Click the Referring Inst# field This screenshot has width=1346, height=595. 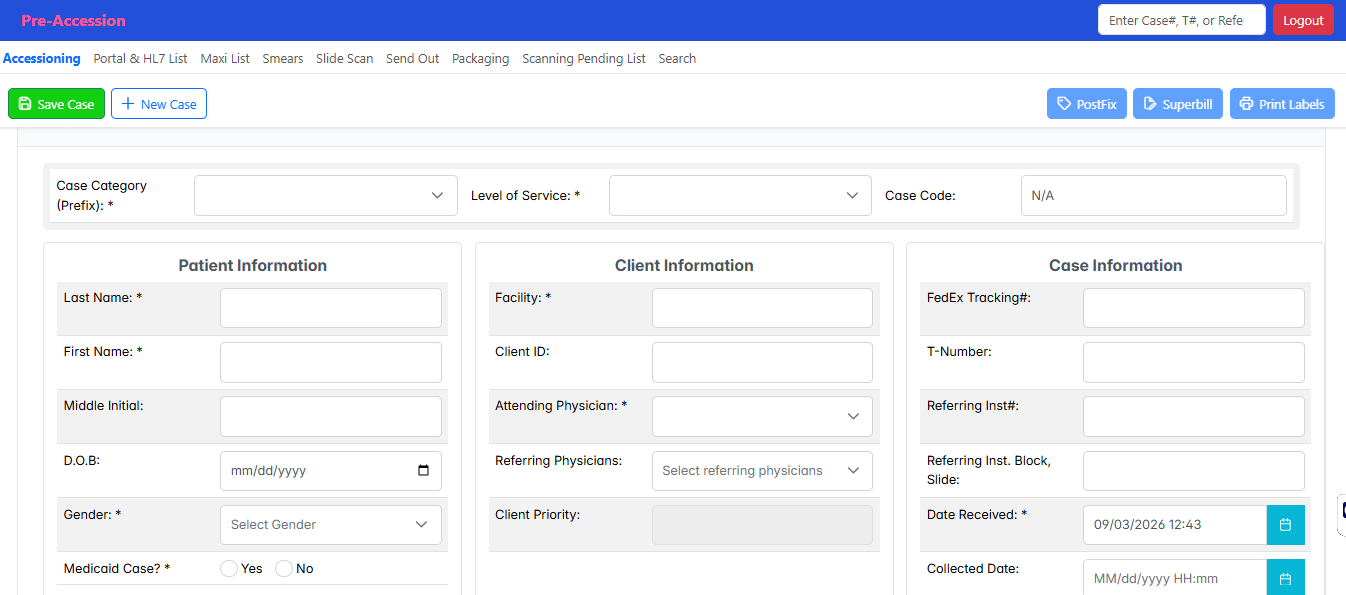coord(1194,416)
